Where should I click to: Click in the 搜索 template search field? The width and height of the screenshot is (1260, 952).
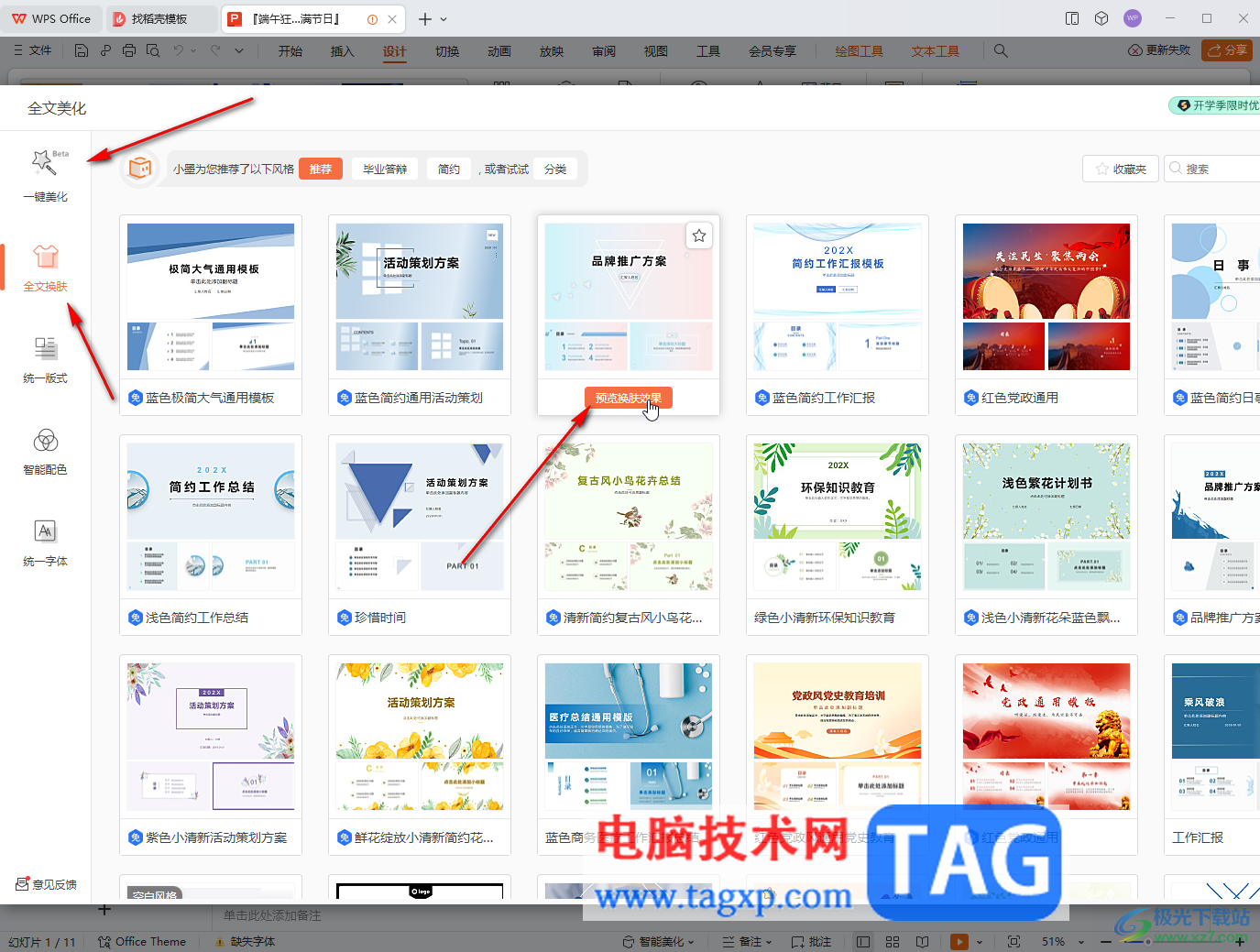(1214, 169)
